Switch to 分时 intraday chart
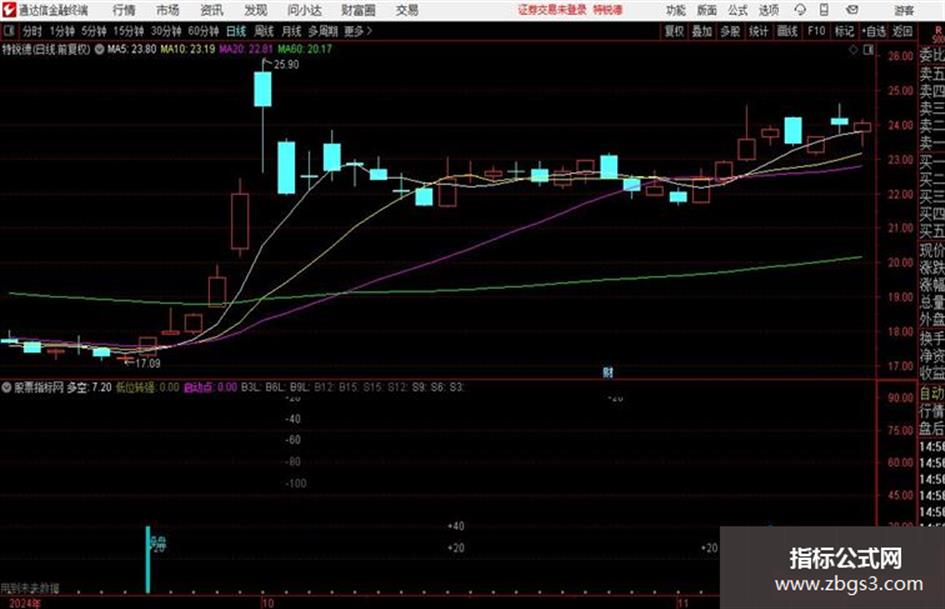This screenshot has height=609, width=945. pos(33,31)
